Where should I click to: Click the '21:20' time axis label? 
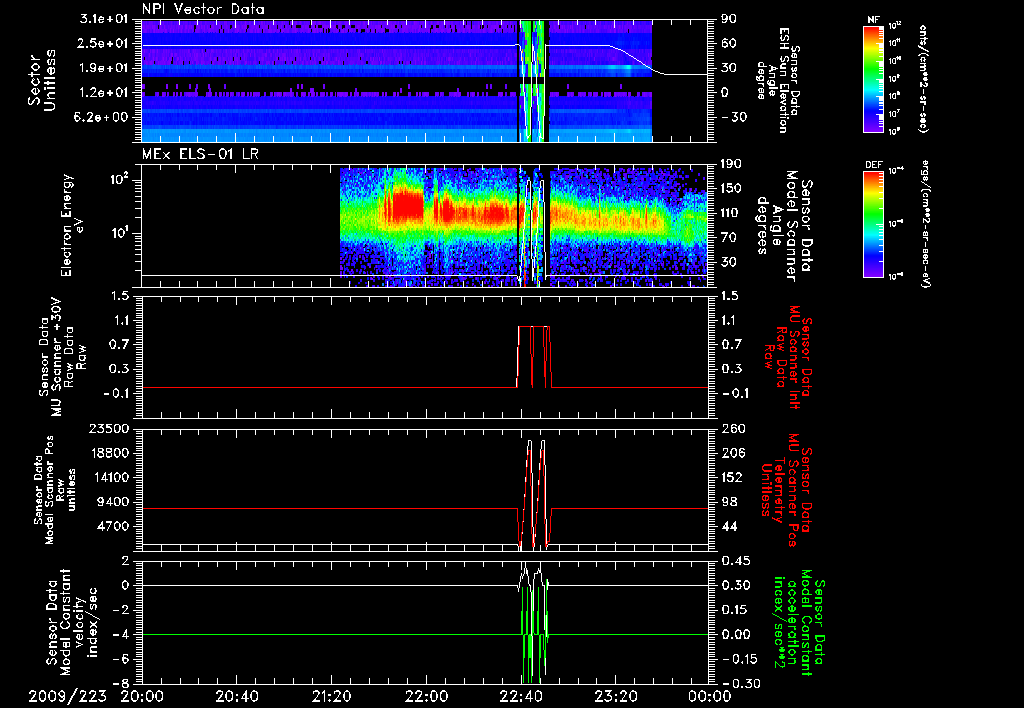click(x=332, y=696)
